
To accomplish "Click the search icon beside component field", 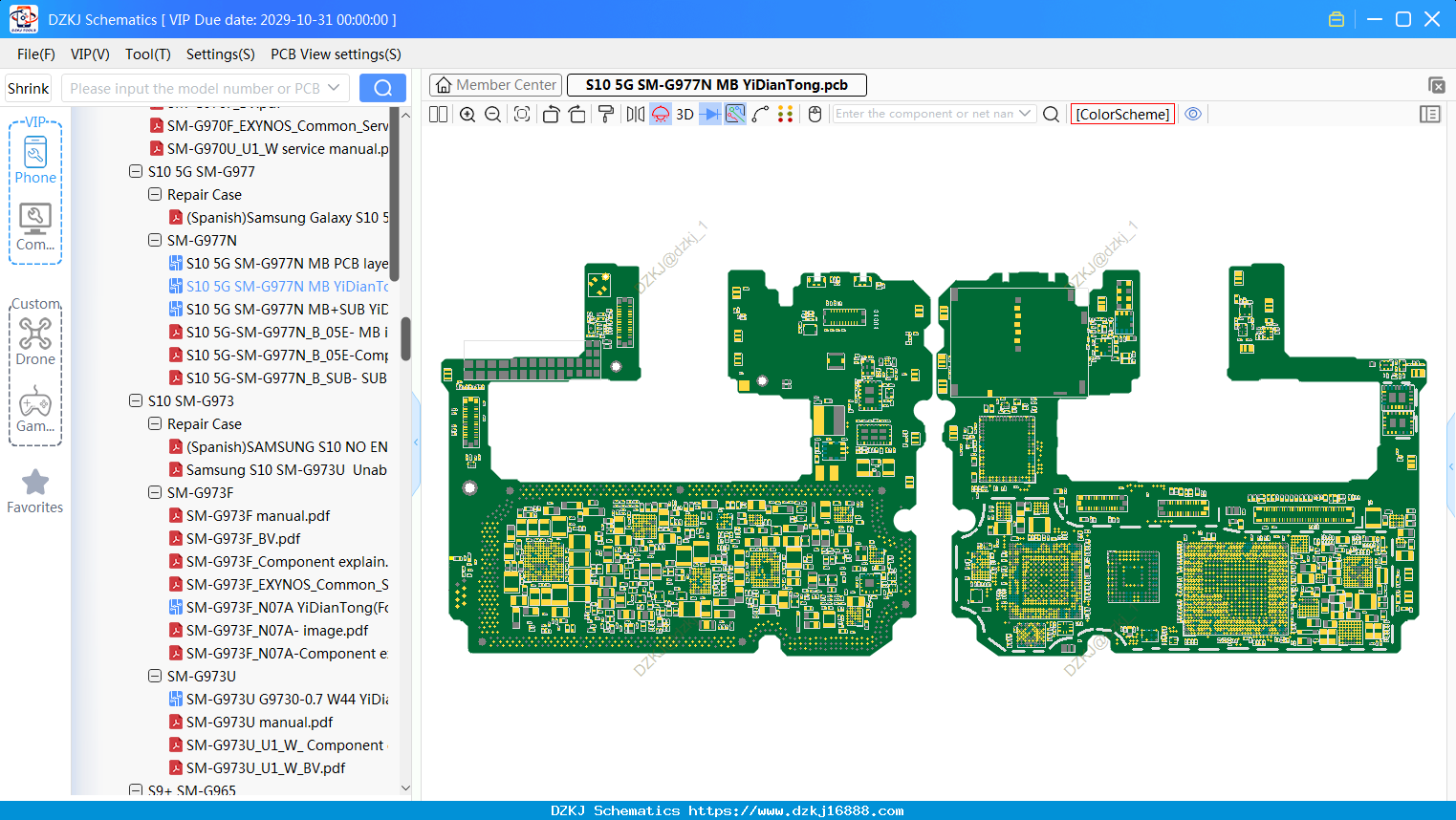I will (x=1051, y=114).
